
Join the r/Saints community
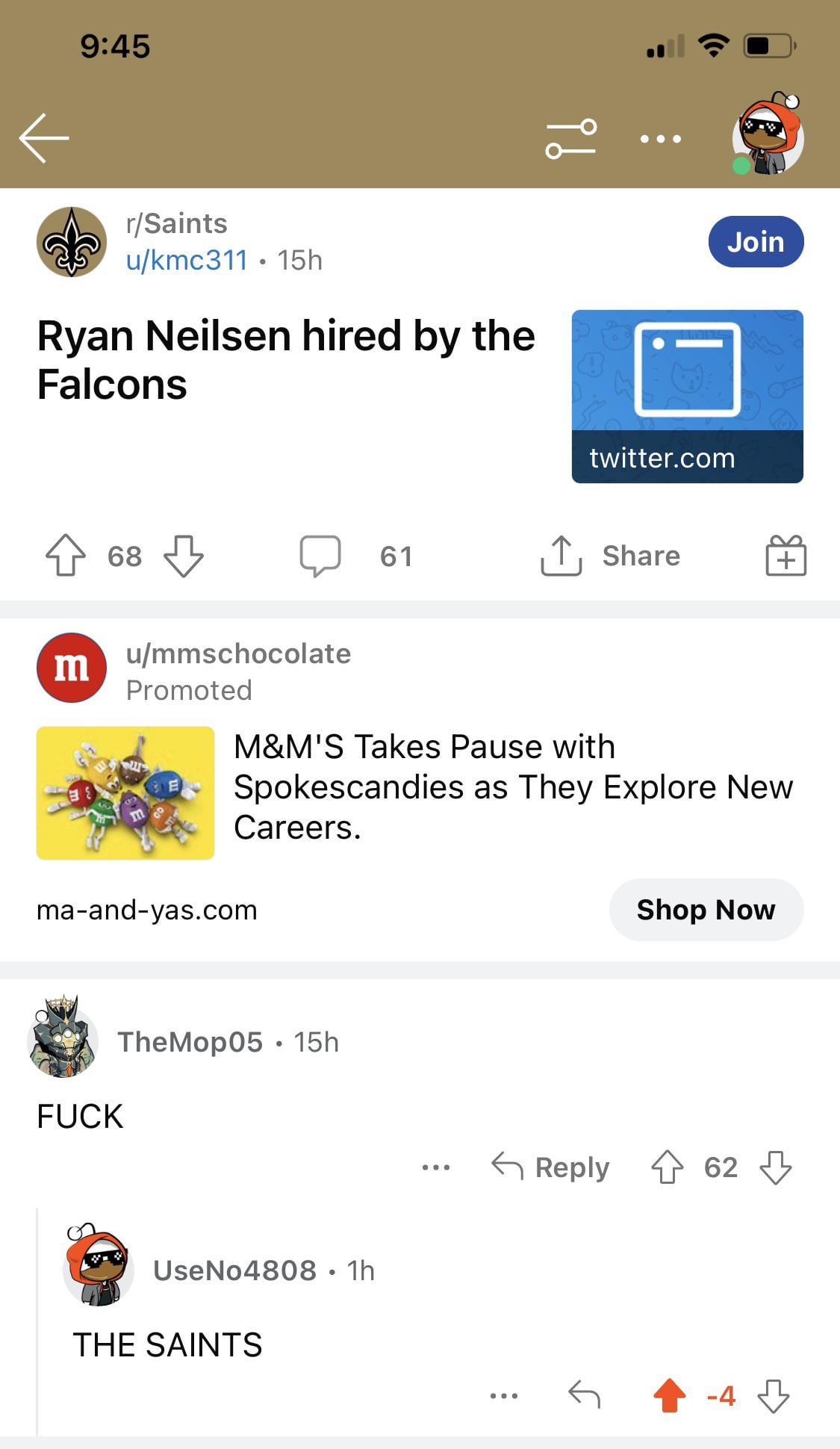point(756,242)
